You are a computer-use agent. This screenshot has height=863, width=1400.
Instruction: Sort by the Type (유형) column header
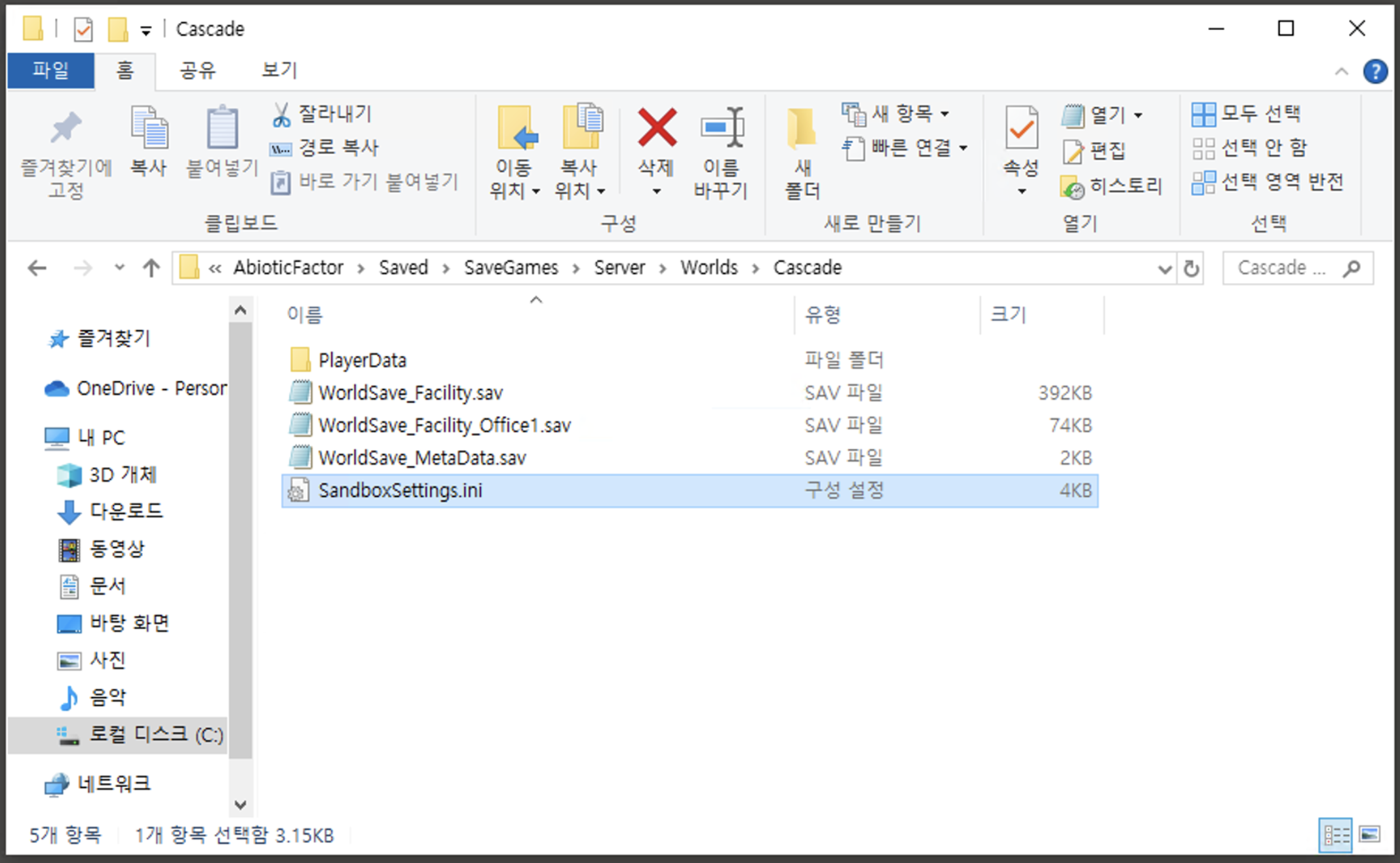tap(887, 315)
